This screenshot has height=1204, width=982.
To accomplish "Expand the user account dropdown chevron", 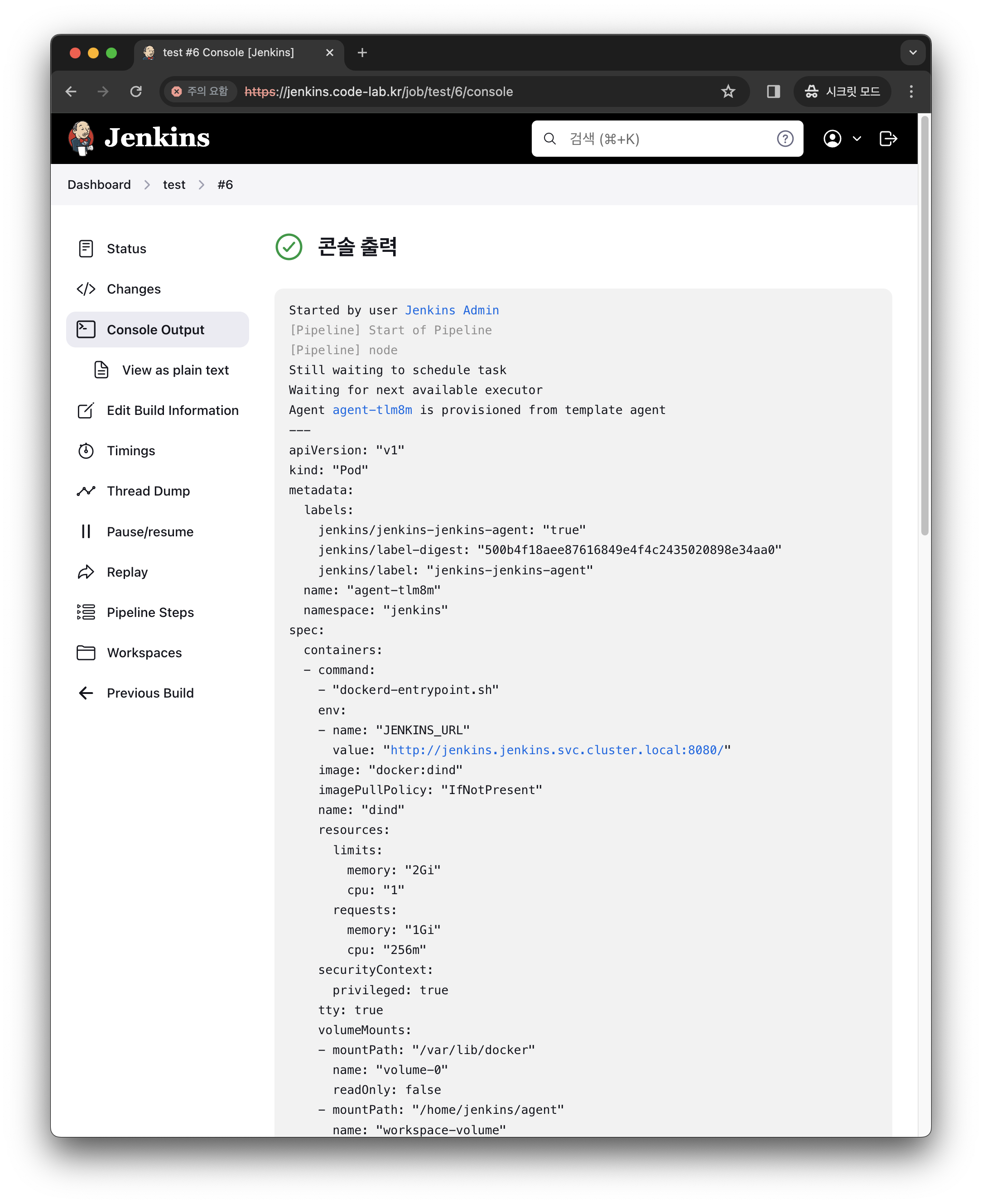I will (857, 139).
